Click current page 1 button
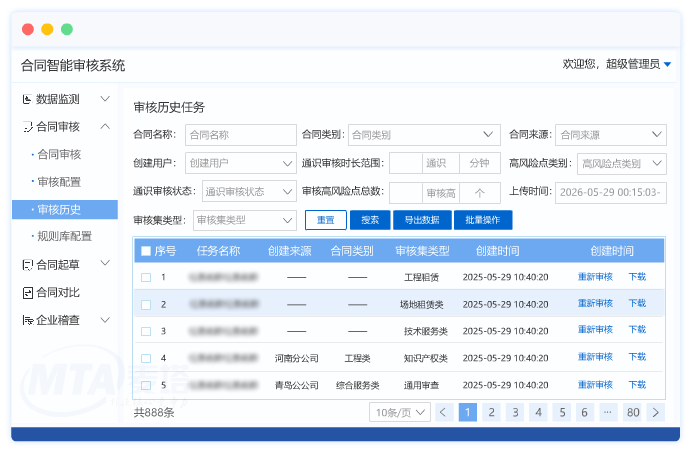Screen dimensions: 690x450 click(468, 412)
